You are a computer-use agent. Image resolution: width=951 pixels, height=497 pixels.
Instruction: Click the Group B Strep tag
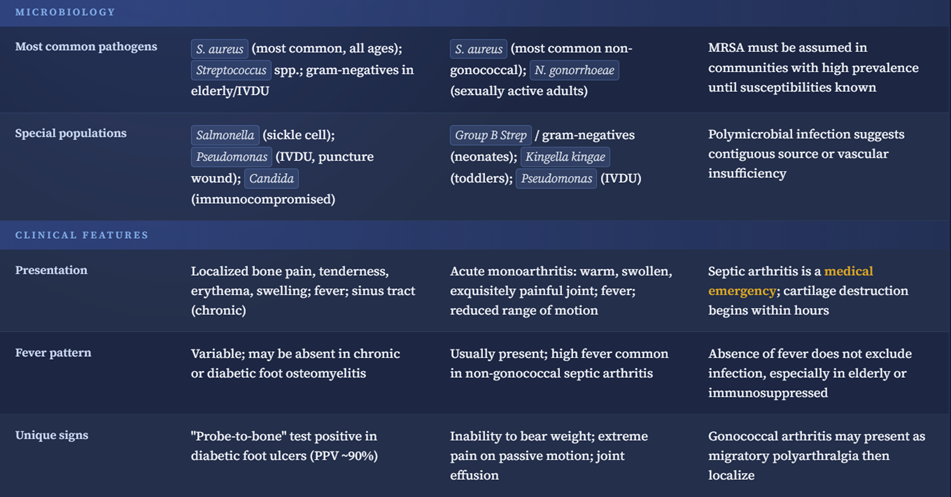coord(490,135)
